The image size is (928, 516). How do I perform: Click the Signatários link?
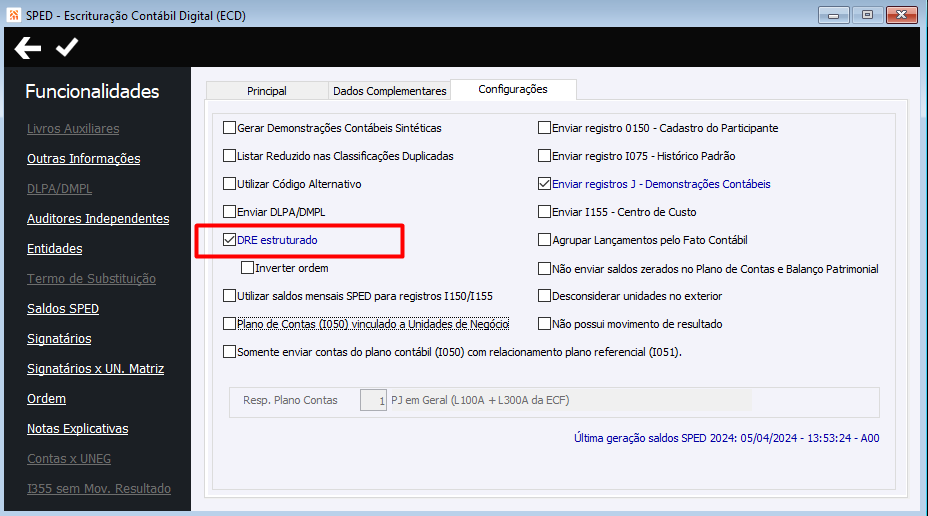(x=59, y=339)
